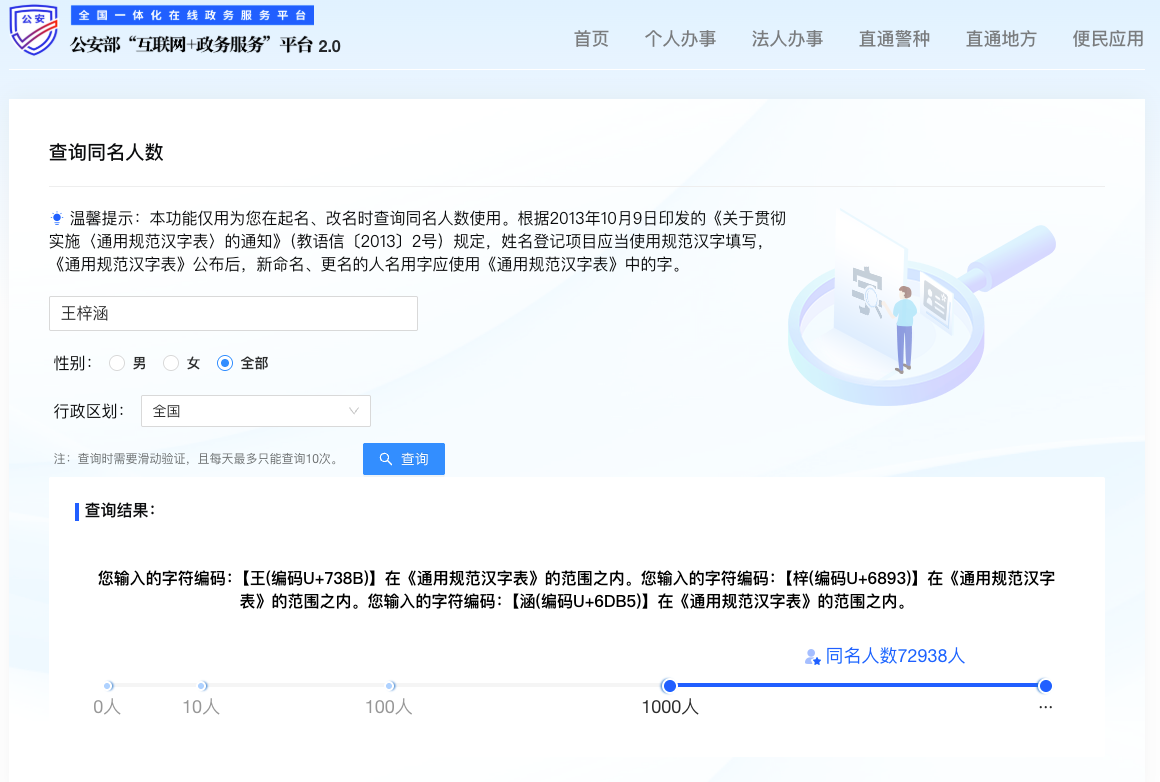Click the 100人 marker on result scale
The image size is (1160, 782).
[x=390, y=686]
